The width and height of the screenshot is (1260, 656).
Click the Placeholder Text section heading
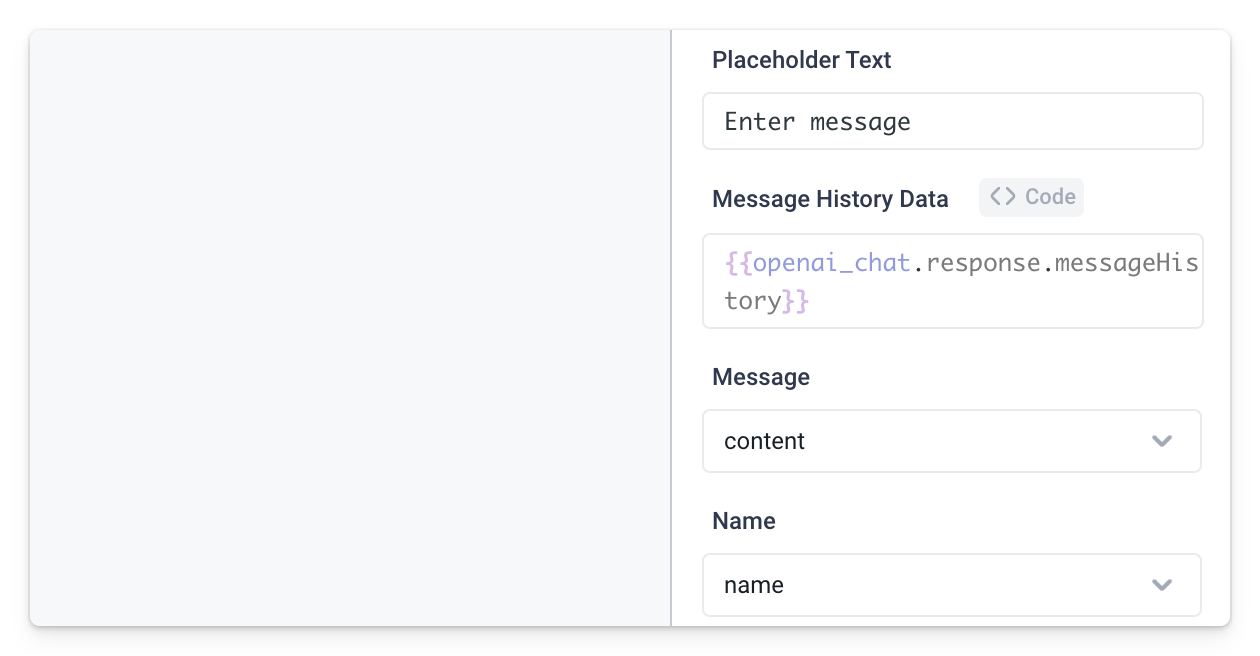[x=801, y=60]
